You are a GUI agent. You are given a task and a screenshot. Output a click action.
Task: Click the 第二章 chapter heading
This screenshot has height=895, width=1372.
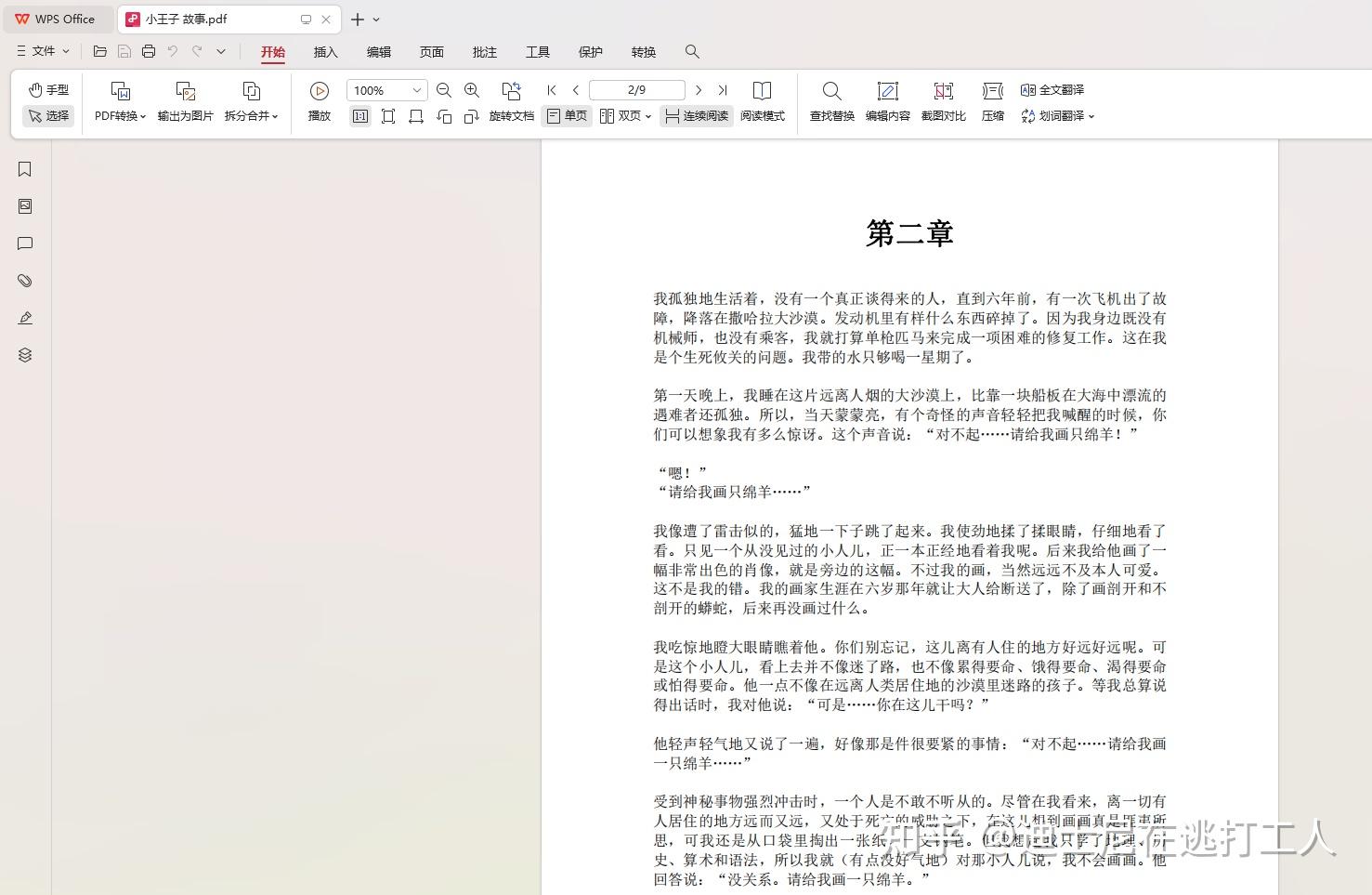click(x=910, y=232)
